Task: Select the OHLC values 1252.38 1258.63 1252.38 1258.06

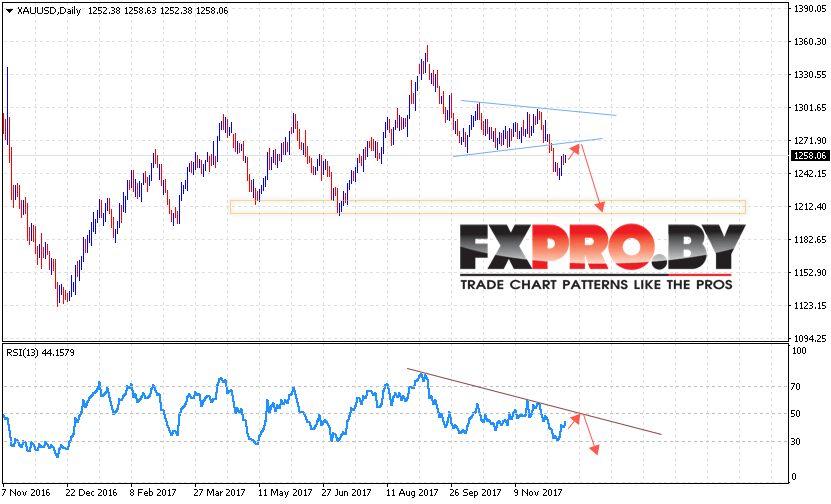Action: pos(158,11)
